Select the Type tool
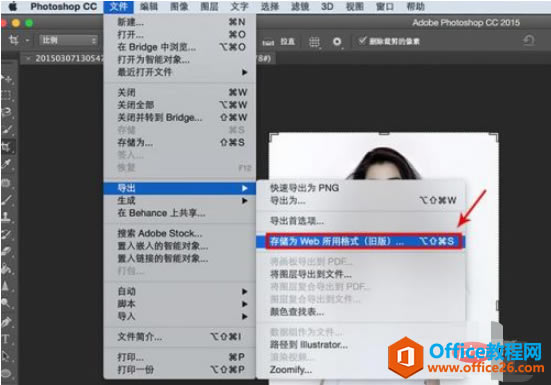Screen dimensions: 551x385 click(x=6, y=339)
